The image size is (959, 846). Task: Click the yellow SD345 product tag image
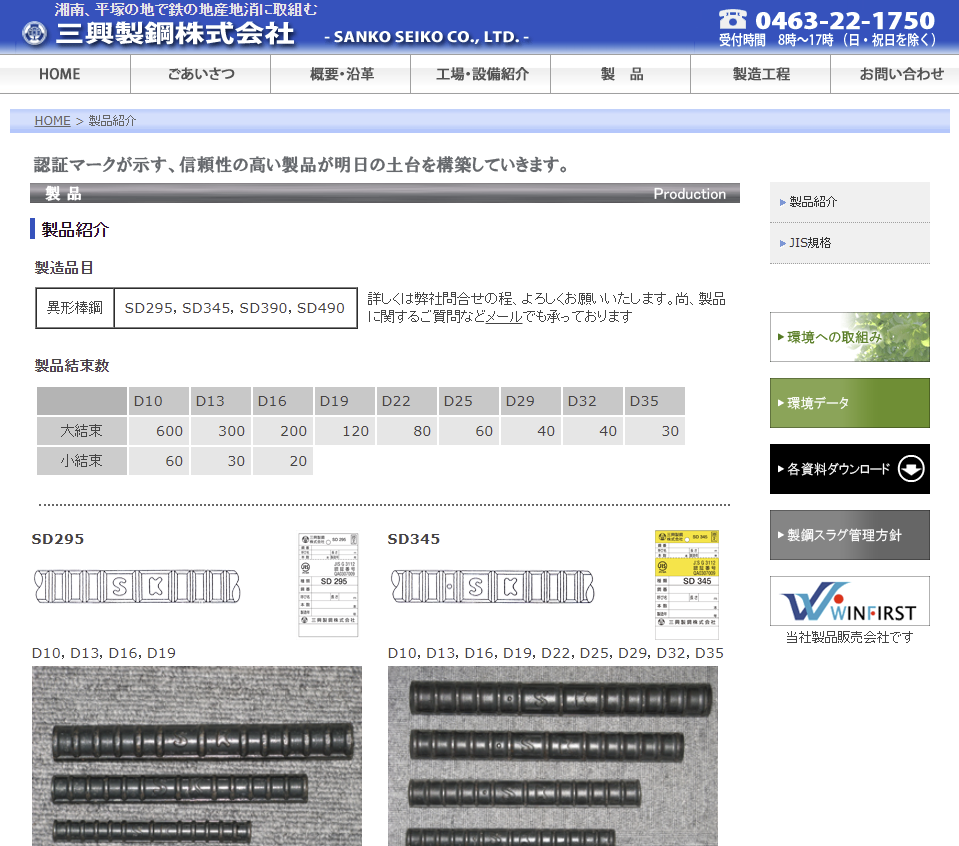686,585
